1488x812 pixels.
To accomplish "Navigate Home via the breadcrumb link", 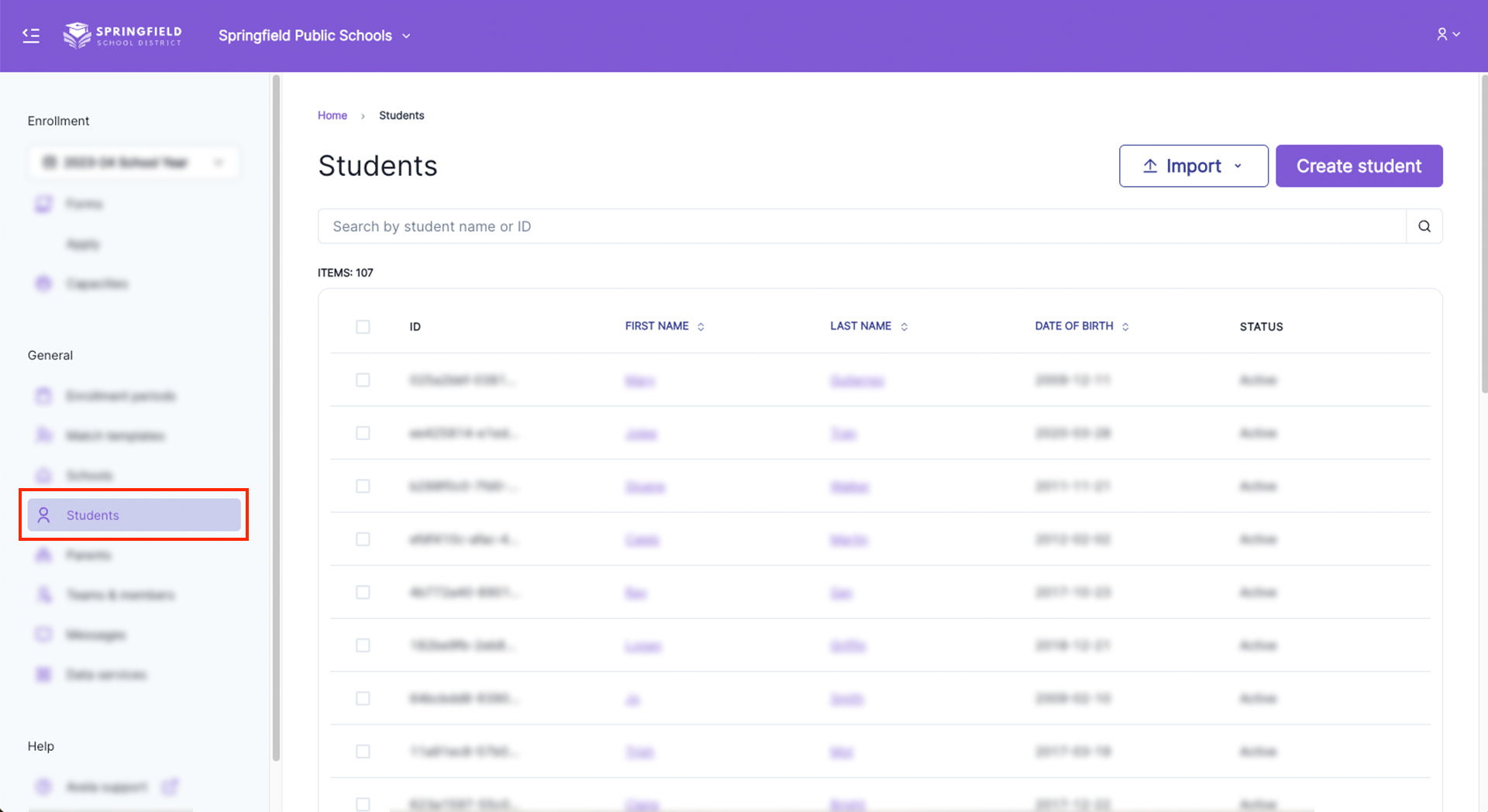I will [x=332, y=115].
